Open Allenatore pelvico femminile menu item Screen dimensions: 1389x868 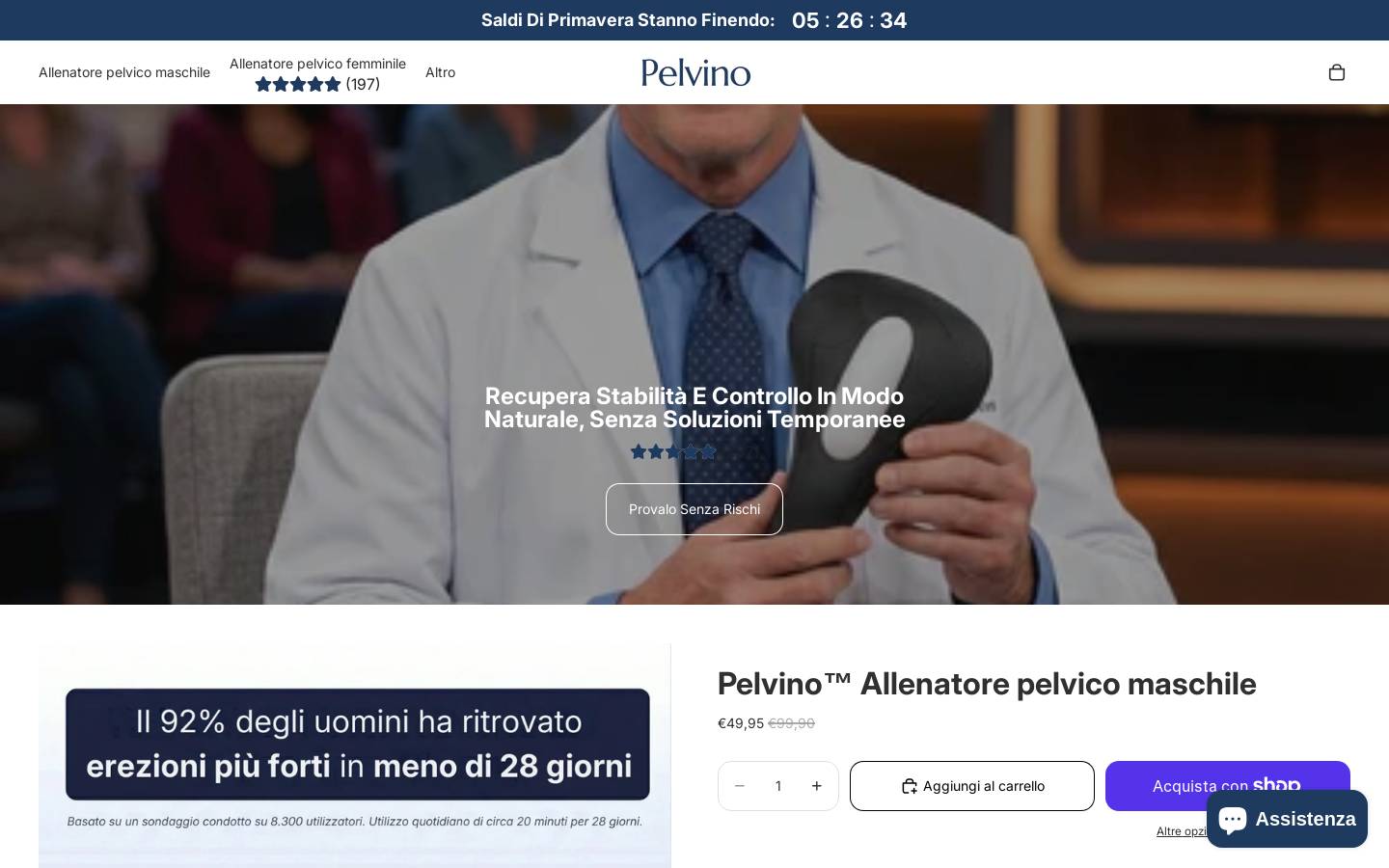317,64
